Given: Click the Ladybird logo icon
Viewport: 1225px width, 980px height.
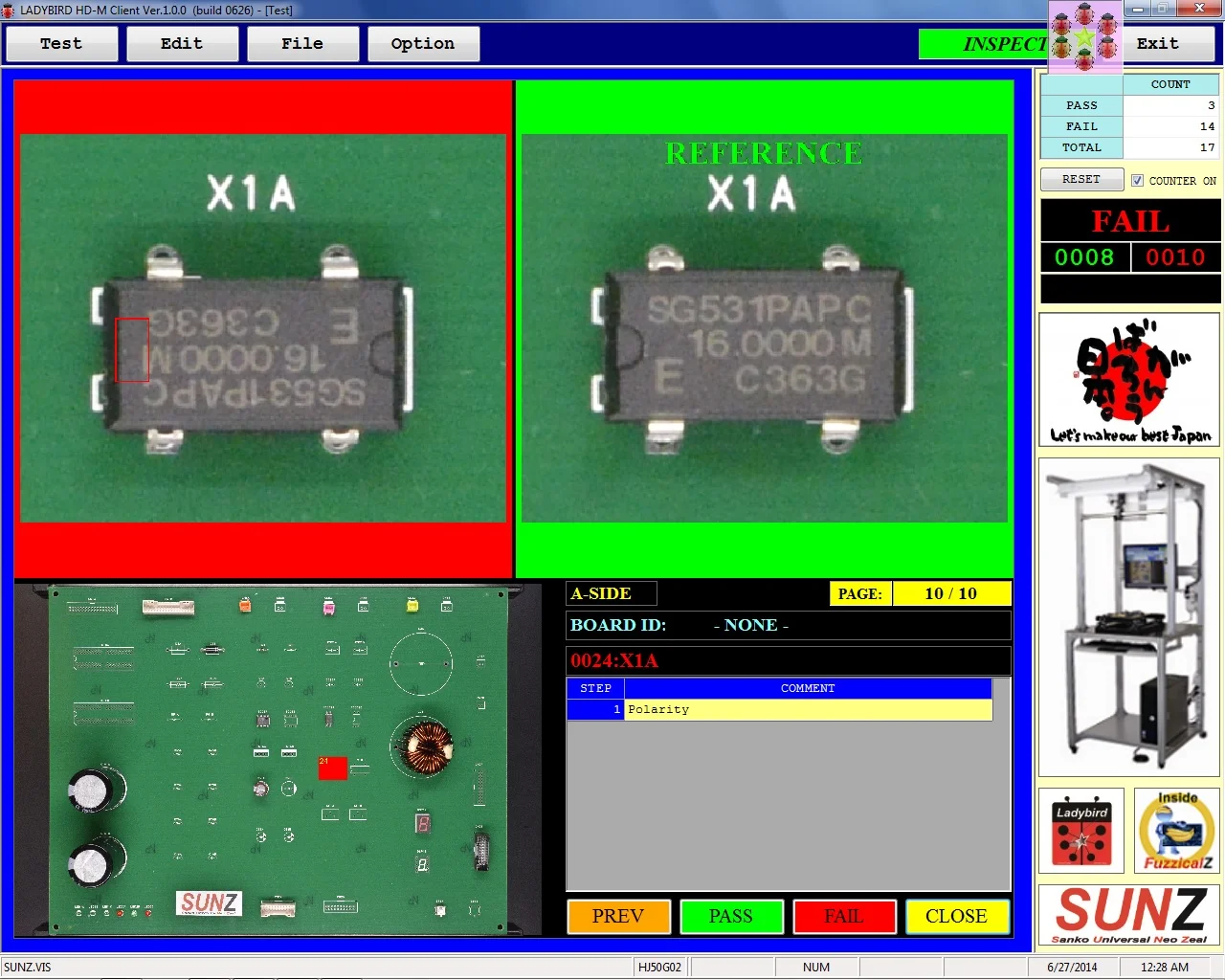Looking at the screenshot, I should tap(1081, 831).
